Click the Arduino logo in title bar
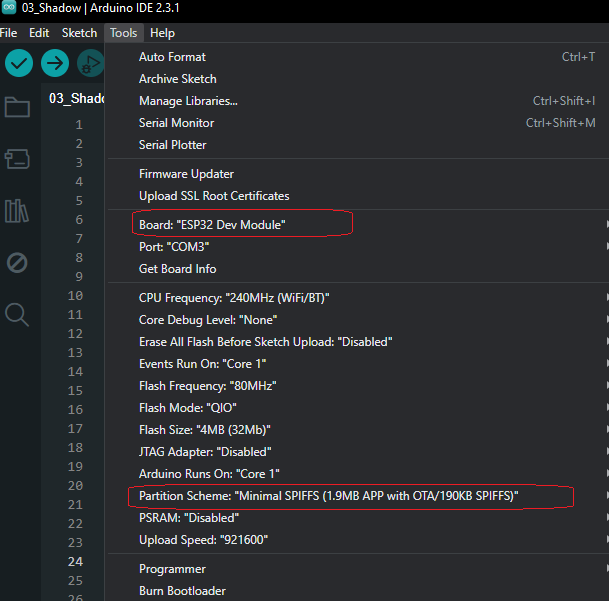The height and width of the screenshot is (601, 609). pos(9,7)
